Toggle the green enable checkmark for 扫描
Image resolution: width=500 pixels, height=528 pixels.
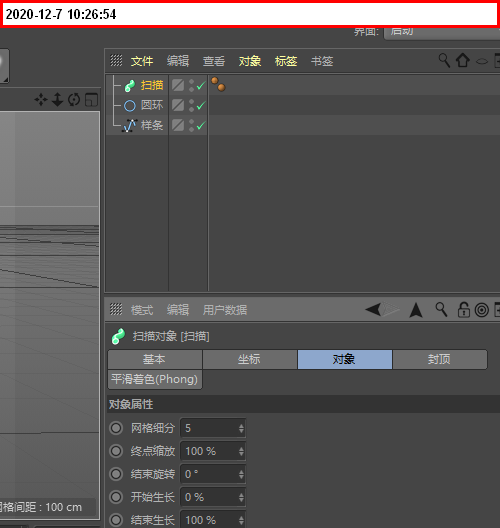[201, 86]
